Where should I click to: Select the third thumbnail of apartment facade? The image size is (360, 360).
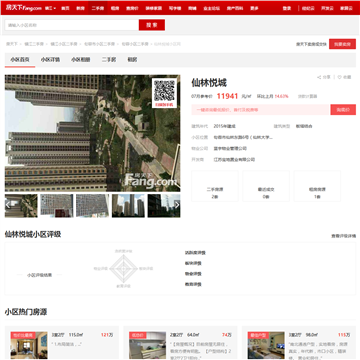click(x=92, y=206)
